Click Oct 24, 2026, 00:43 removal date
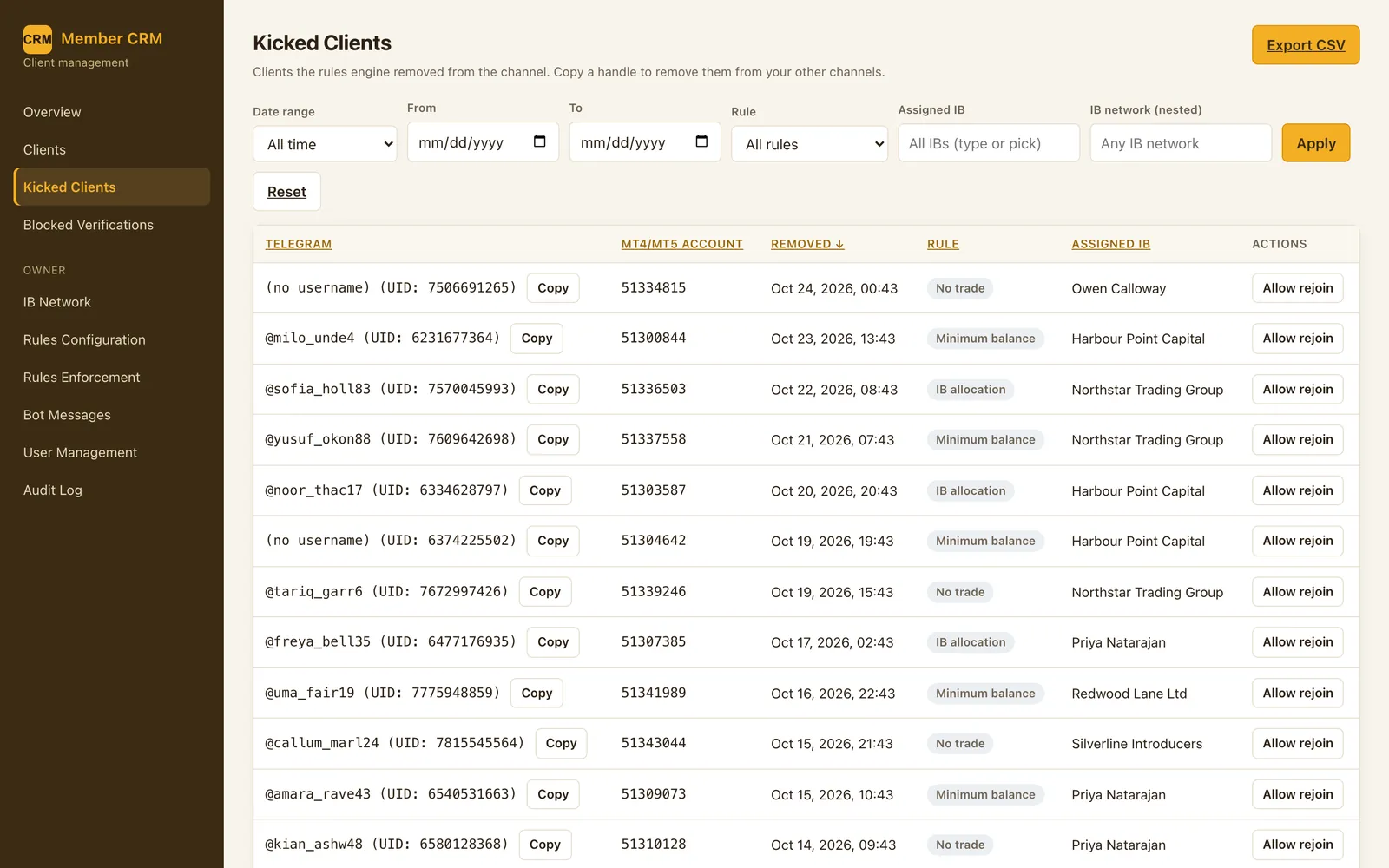Viewport: 1389px width, 868px height. (x=833, y=288)
